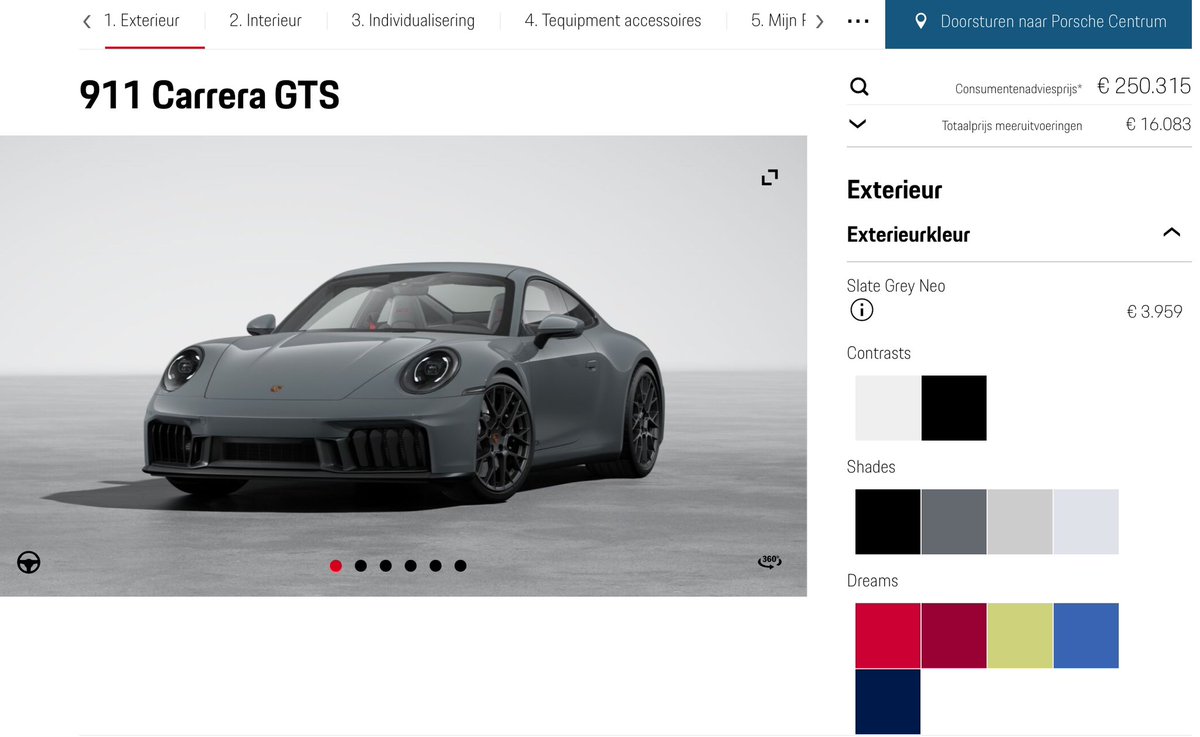The height and width of the screenshot is (737, 1200).
Task: Click left arrow to scroll tabs back
Action: (x=87, y=21)
